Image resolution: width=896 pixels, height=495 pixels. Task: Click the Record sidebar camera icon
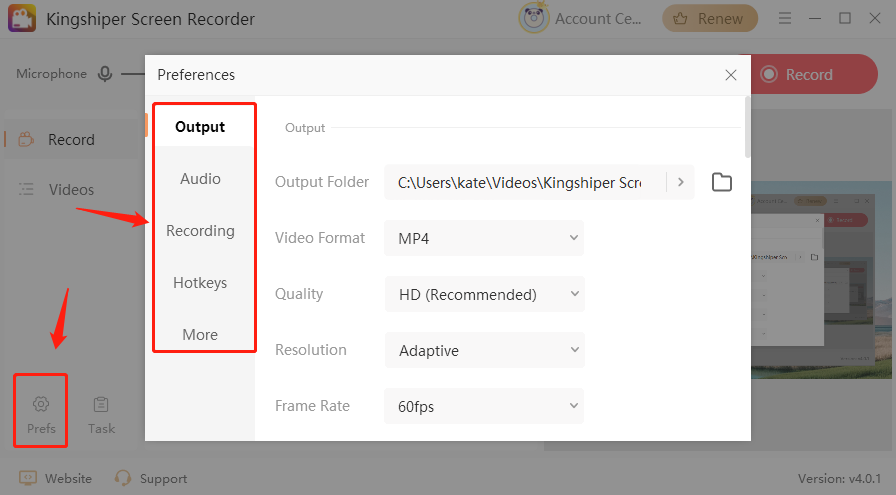coord(26,139)
